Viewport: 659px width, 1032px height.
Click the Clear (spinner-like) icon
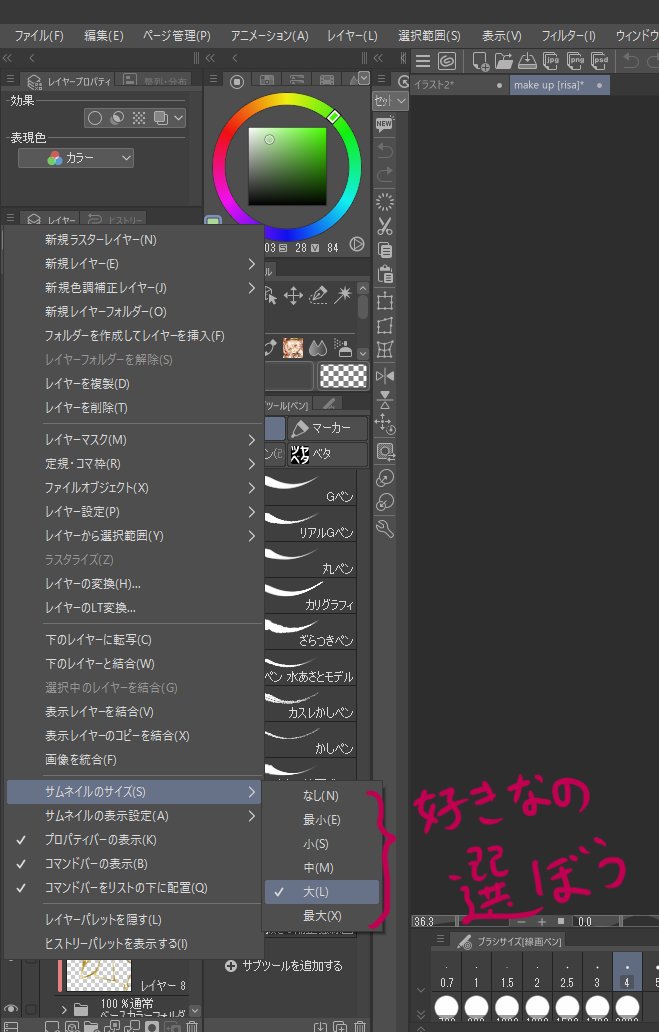point(384,202)
